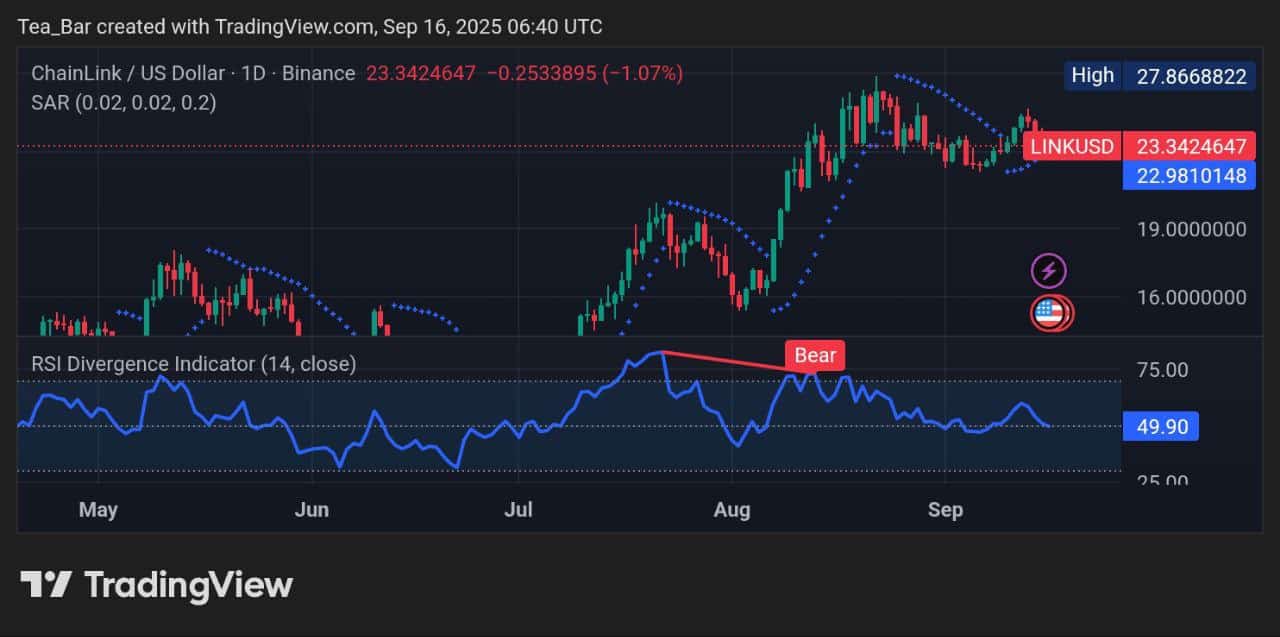Click the 19.0000000 price axis label
Viewport: 1280px width, 637px height.
coord(1191,229)
